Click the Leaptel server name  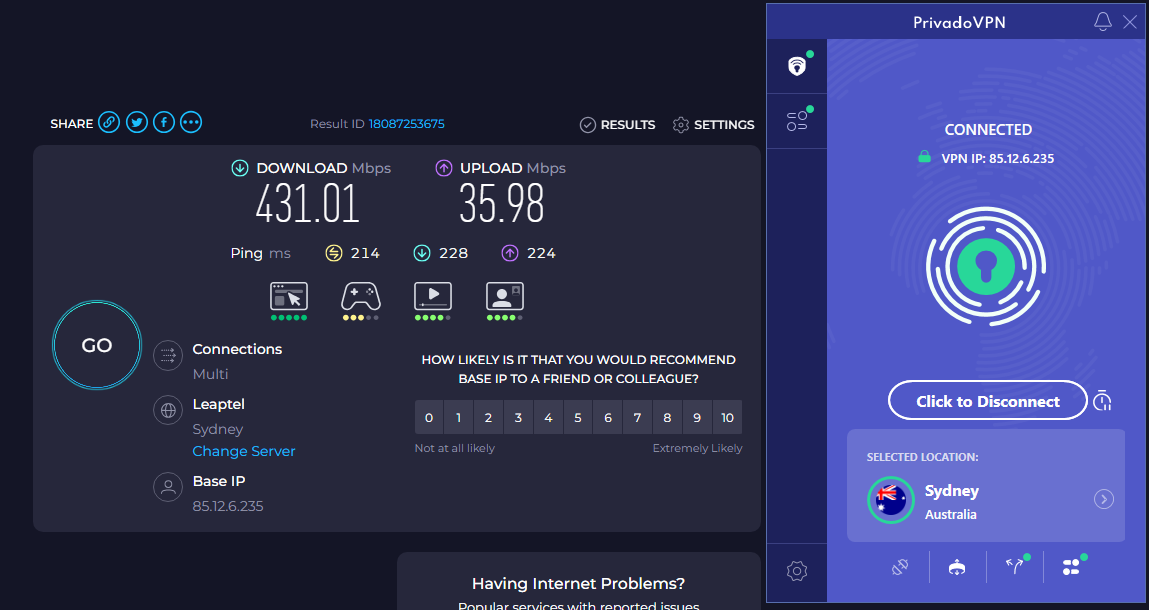(218, 404)
